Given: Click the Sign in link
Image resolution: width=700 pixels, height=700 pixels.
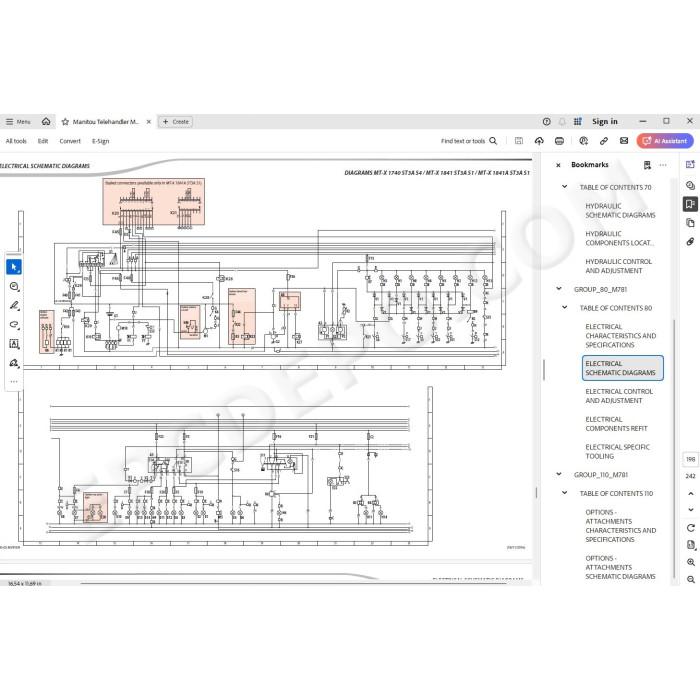Looking at the screenshot, I should tap(604, 121).
